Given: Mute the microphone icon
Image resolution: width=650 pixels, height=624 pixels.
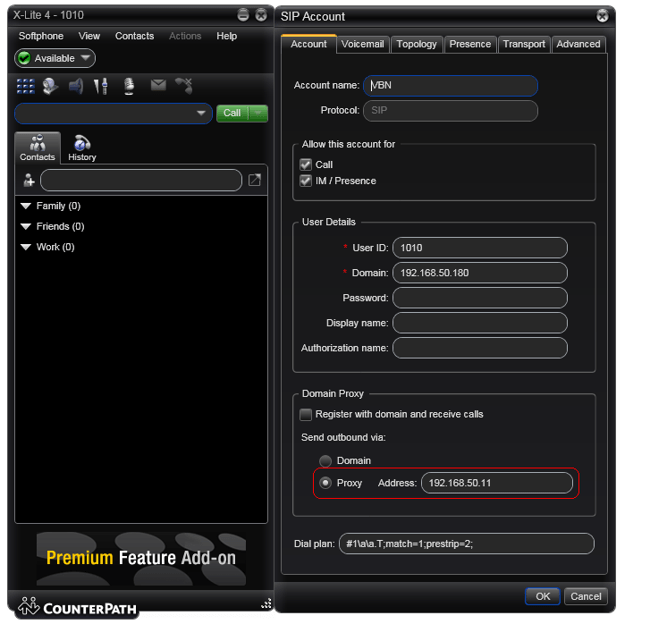Looking at the screenshot, I should [x=129, y=86].
